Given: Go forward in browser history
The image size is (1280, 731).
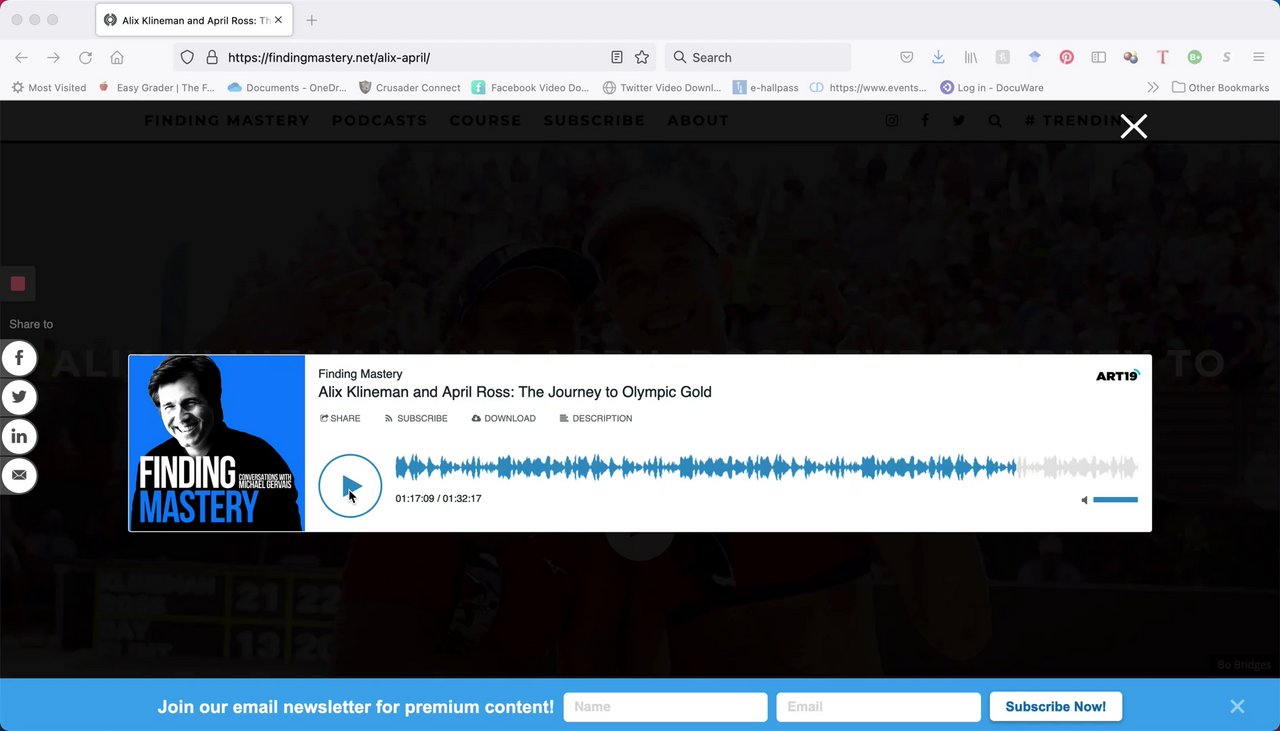Looking at the screenshot, I should pos(53,57).
